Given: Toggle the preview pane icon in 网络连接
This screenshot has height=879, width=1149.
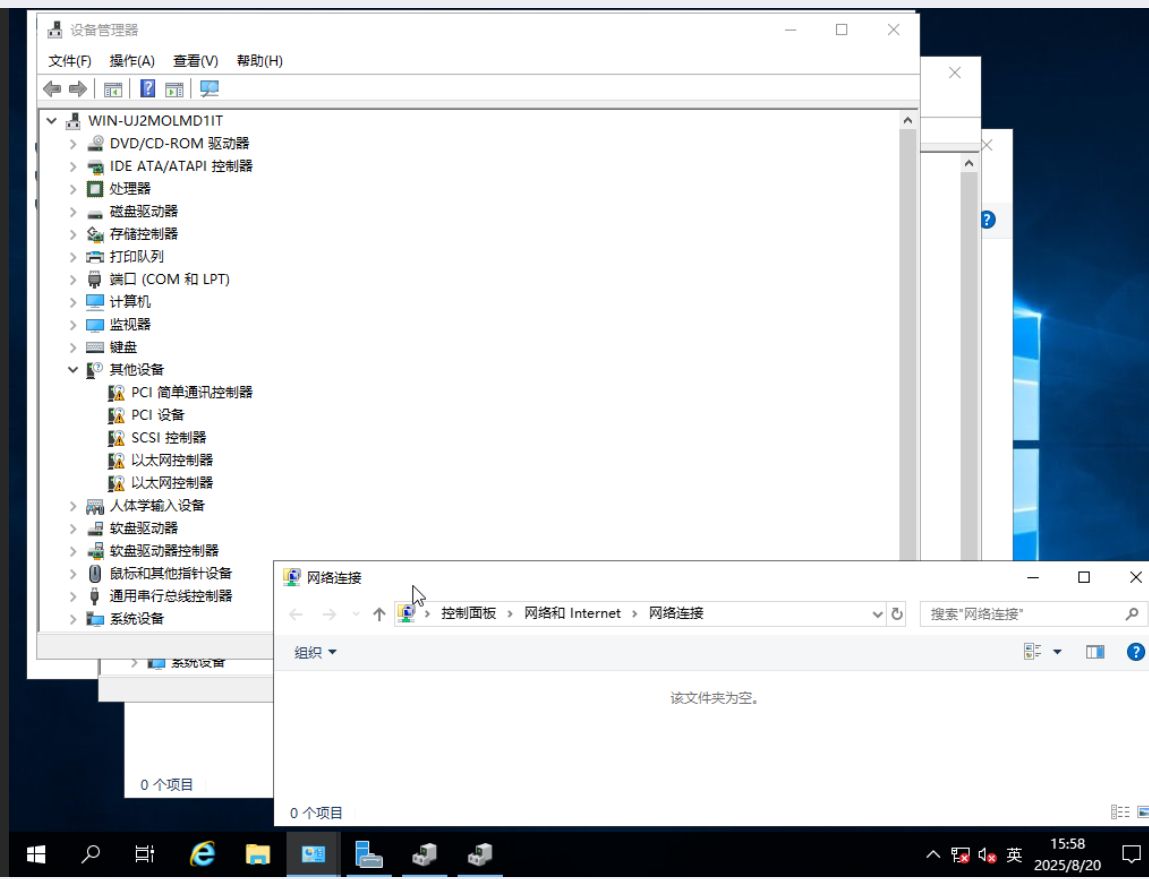Looking at the screenshot, I should click(x=1095, y=652).
